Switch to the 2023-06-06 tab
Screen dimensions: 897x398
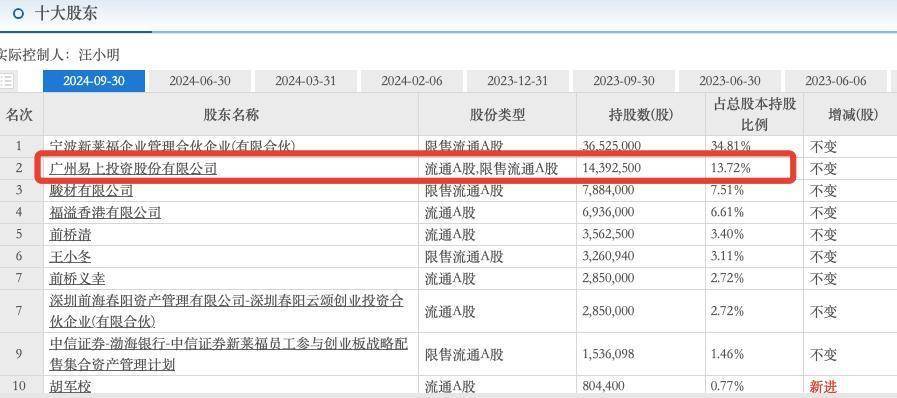pos(836,81)
